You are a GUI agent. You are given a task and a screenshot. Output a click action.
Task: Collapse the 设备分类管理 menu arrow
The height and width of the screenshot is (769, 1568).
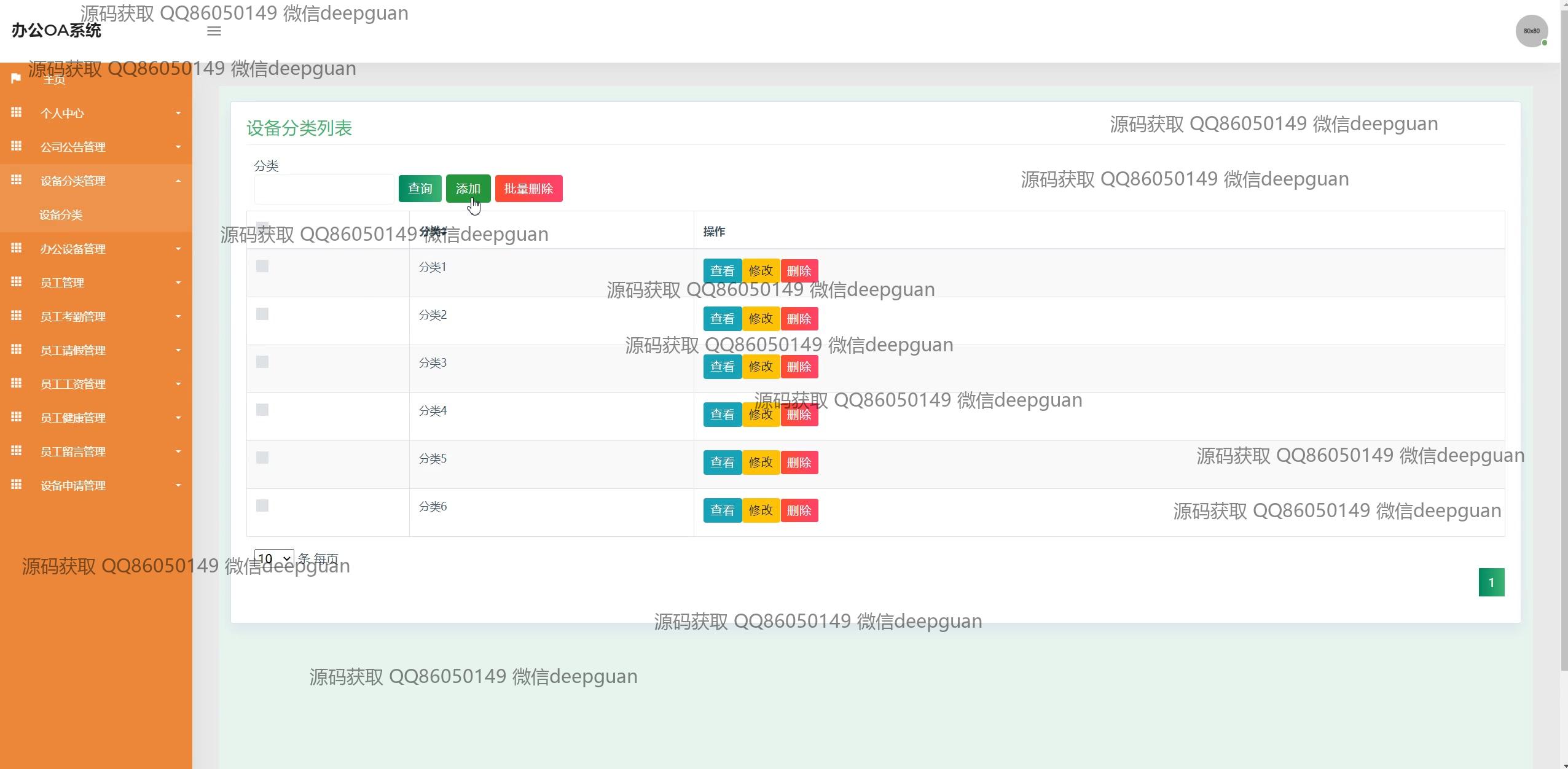178,181
